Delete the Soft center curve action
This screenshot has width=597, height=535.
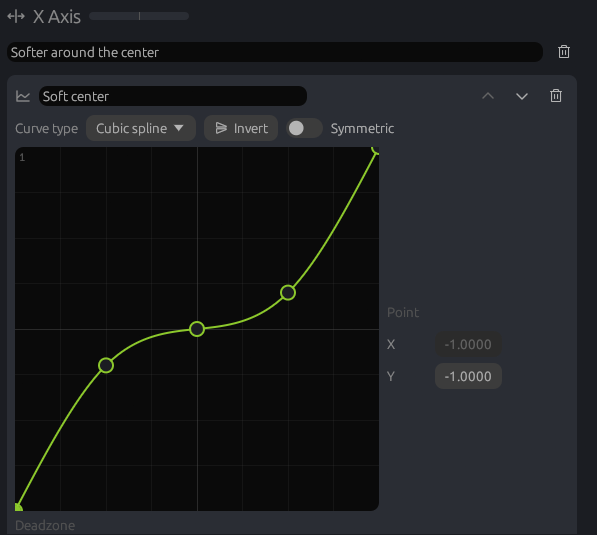tap(555, 96)
